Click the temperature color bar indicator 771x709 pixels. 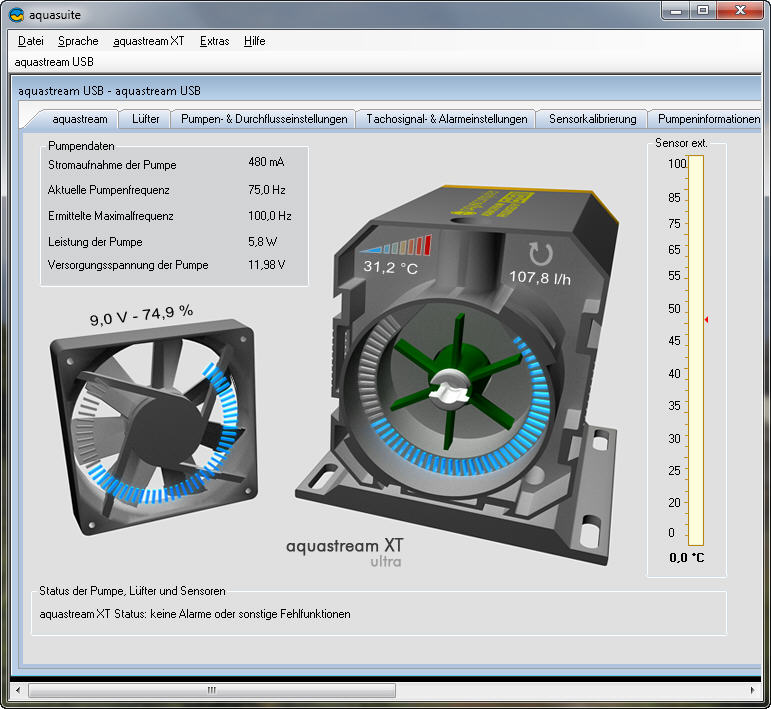[x=398, y=246]
